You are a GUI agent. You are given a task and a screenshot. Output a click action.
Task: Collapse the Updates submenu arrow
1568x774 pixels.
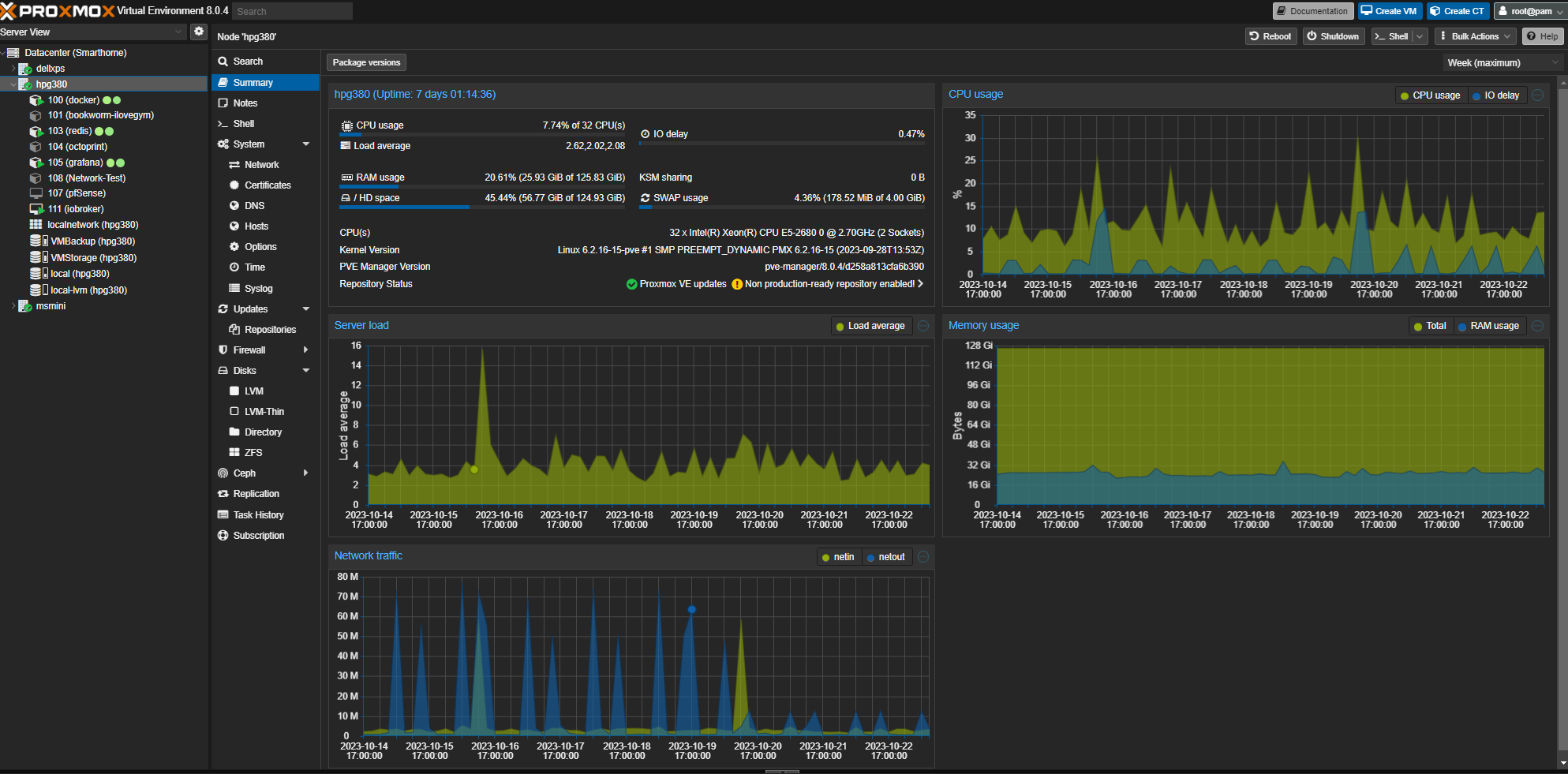[306, 309]
